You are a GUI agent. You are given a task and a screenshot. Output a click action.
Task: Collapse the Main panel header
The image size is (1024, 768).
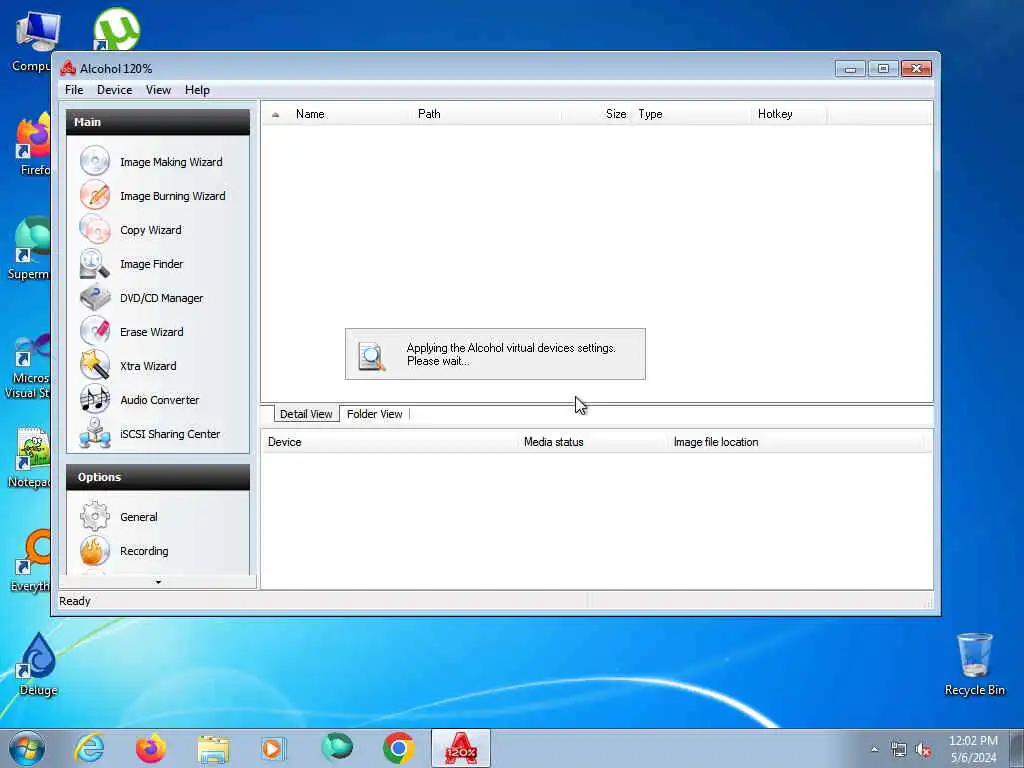point(157,122)
